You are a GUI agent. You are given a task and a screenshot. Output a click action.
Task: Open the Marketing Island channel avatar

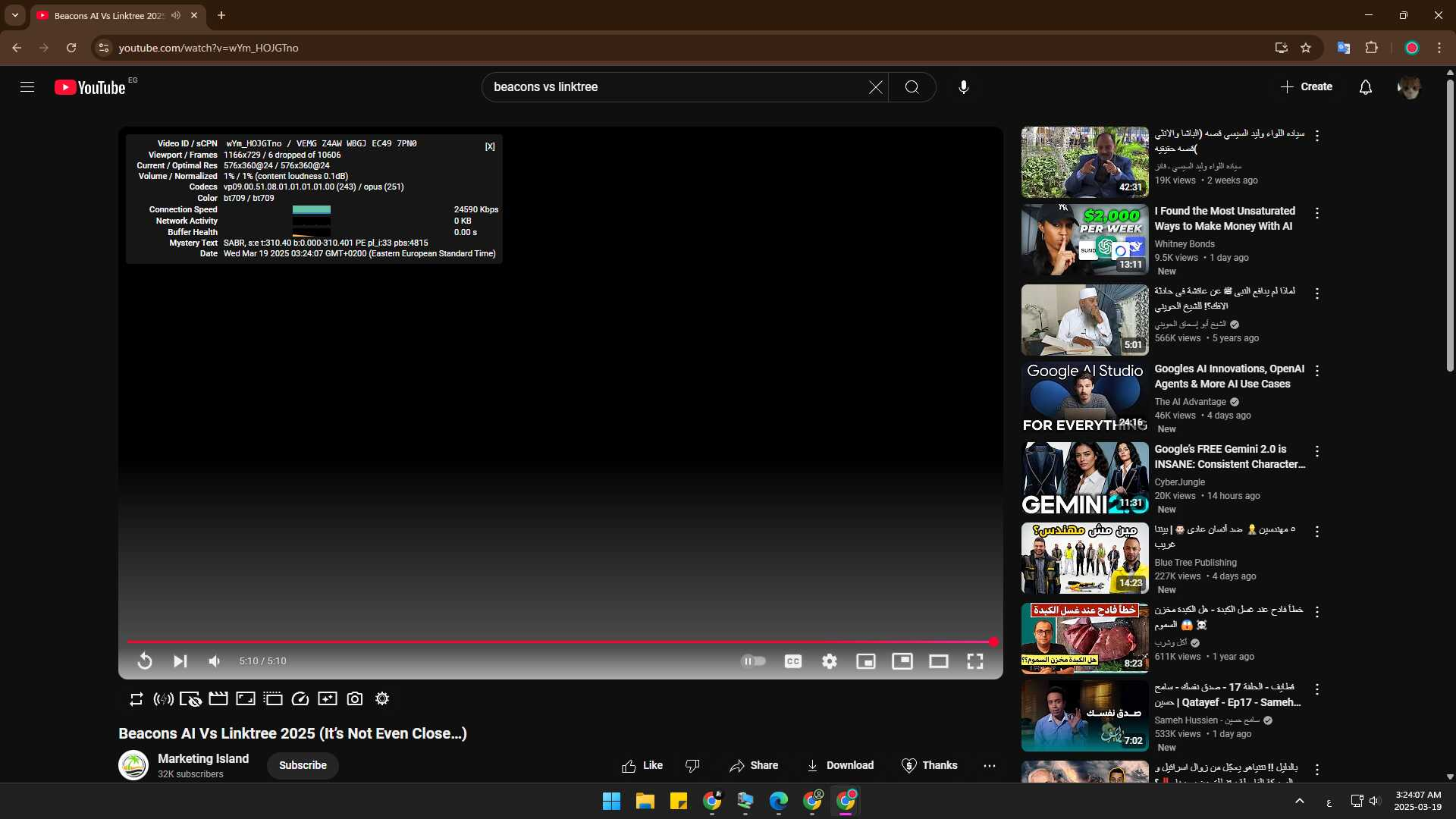pyautogui.click(x=133, y=765)
